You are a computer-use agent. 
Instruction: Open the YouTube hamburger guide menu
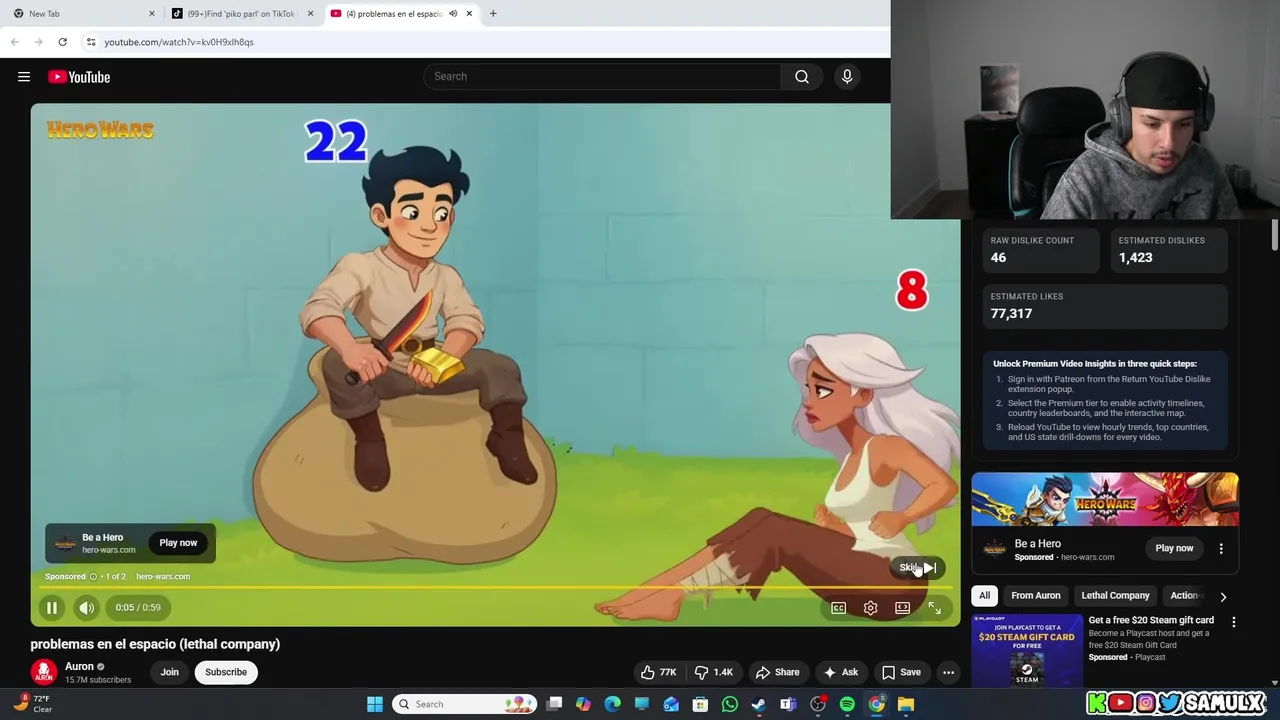point(24,77)
